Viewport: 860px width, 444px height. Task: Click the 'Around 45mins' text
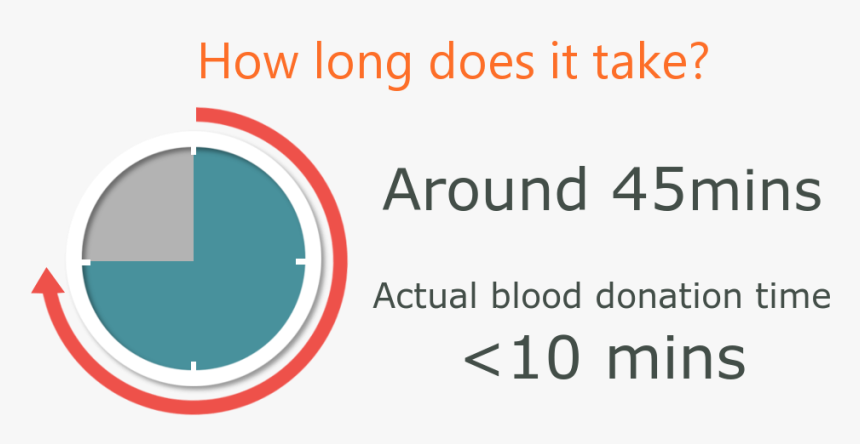(602, 190)
